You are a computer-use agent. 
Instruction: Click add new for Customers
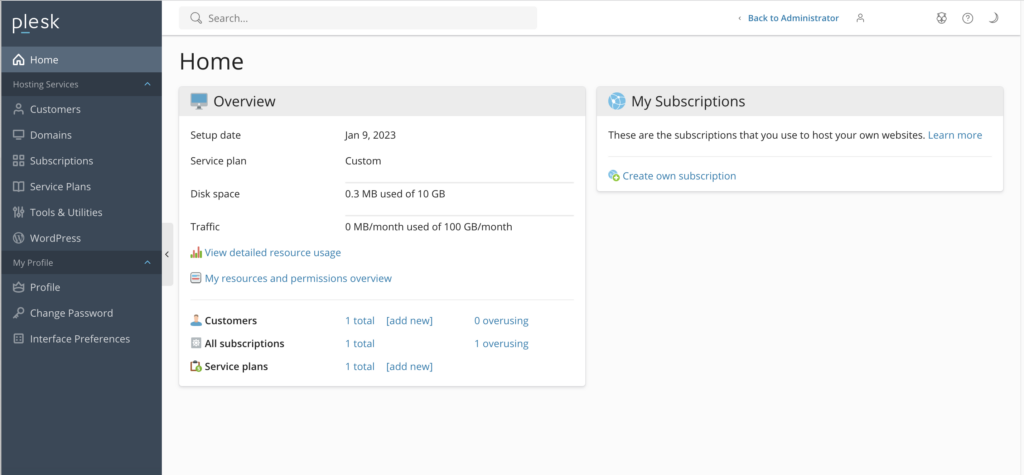coord(409,321)
